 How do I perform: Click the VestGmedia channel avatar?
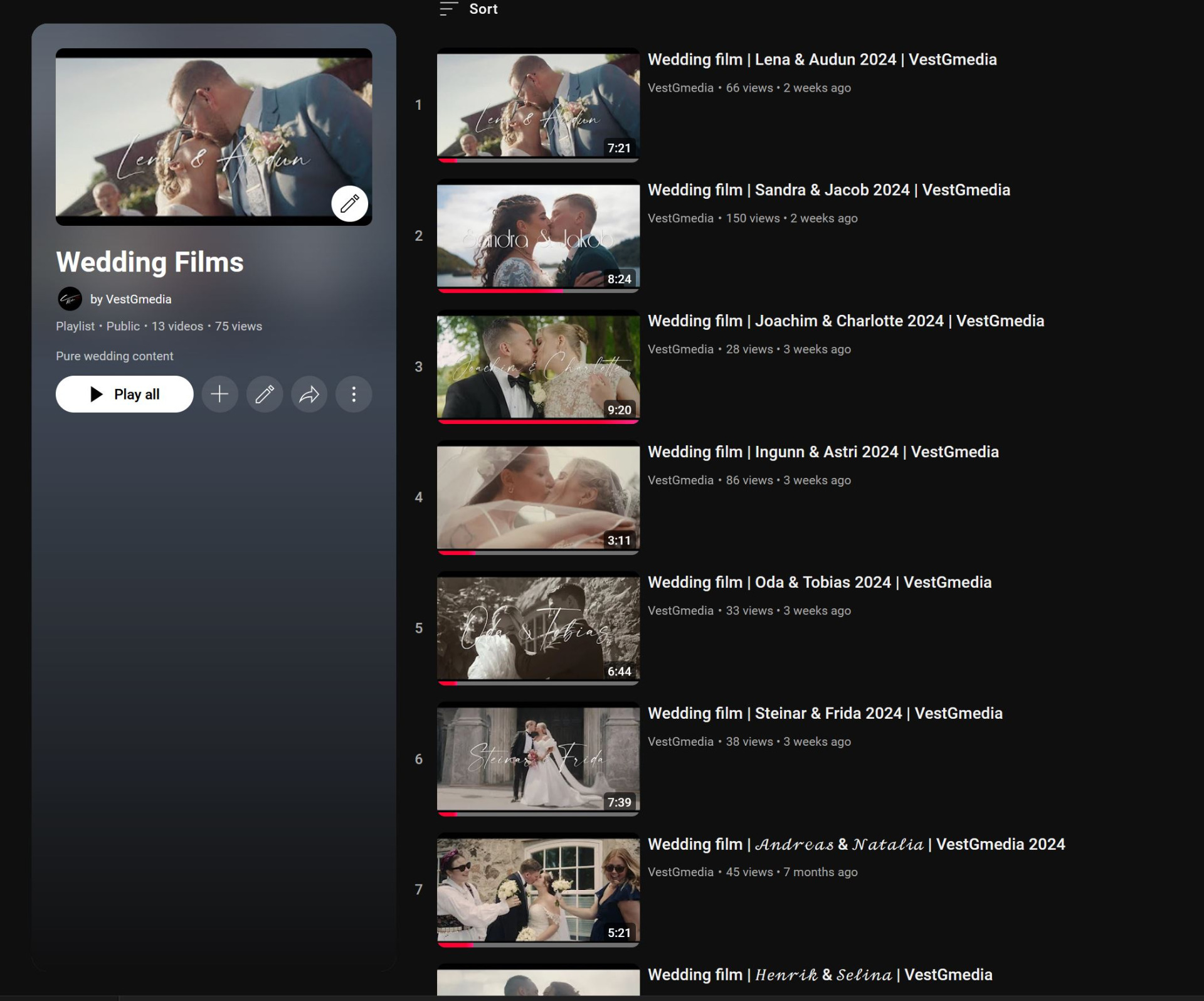tap(70, 299)
